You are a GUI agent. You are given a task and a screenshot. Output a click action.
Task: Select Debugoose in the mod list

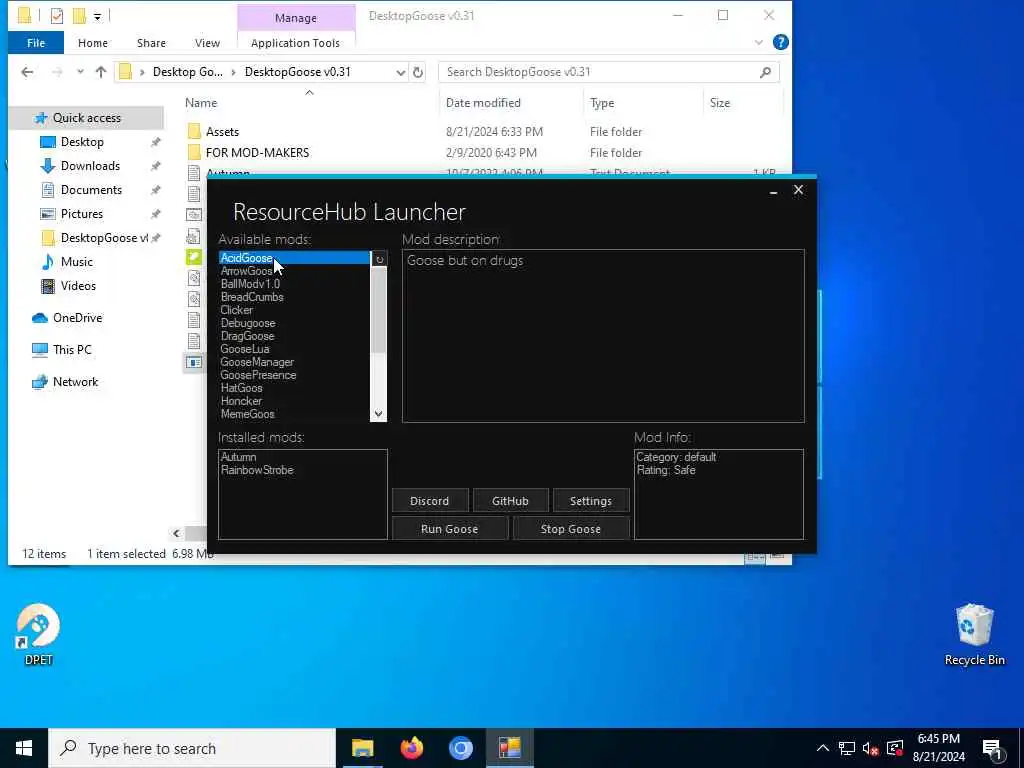click(248, 323)
